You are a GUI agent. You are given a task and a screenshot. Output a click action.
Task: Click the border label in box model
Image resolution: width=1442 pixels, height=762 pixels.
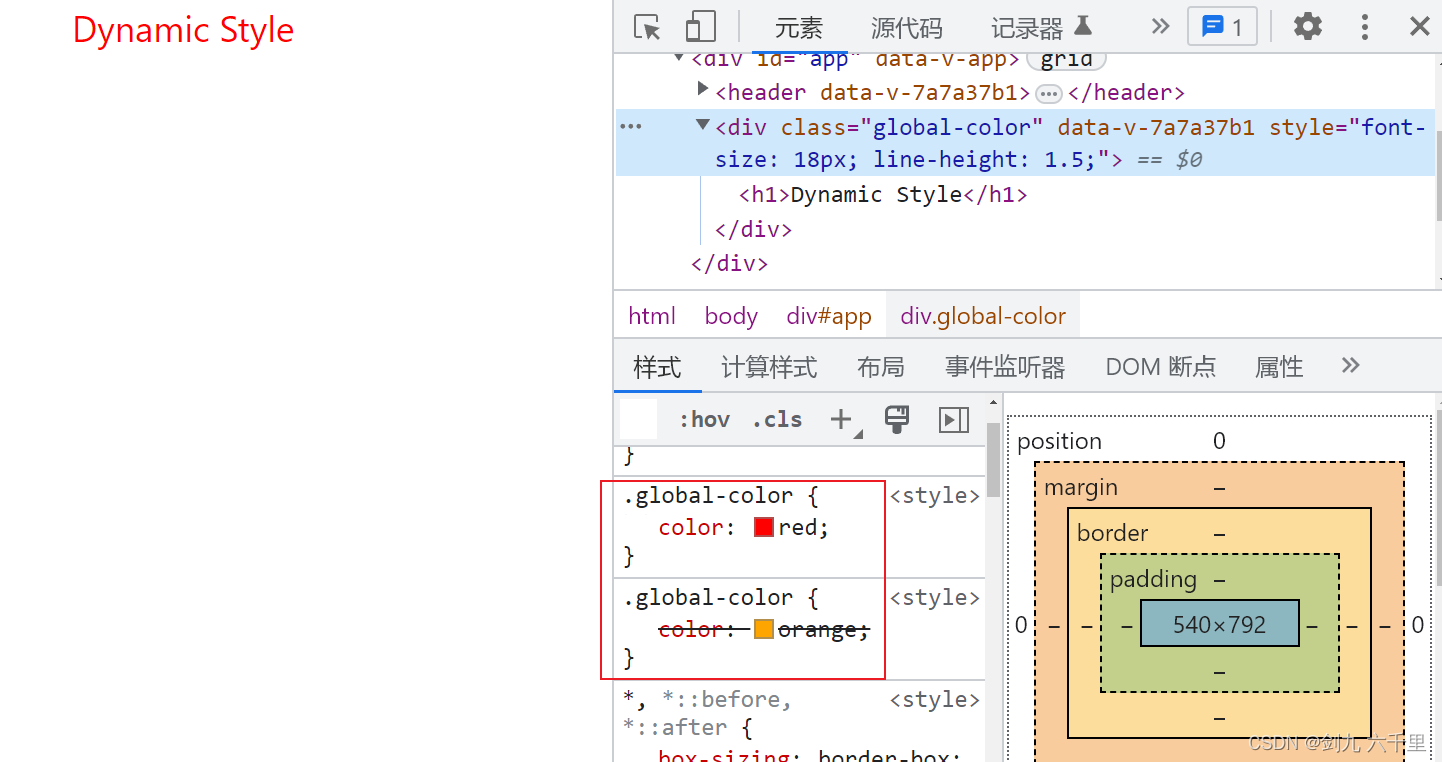(1113, 533)
